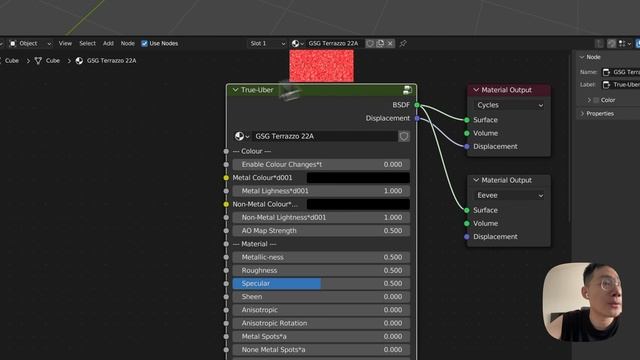Collapse the Node panel in sidebar
Screen dimensions: 640x360
tap(582, 57)
